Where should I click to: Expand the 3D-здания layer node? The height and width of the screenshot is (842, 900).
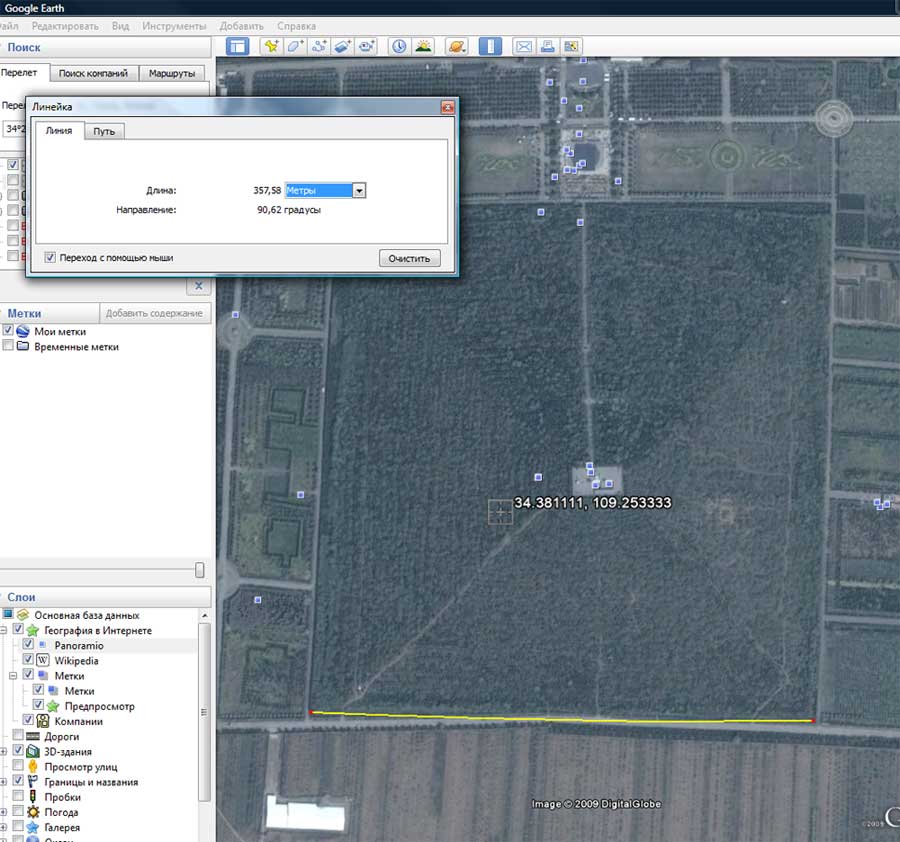[5, 752]
